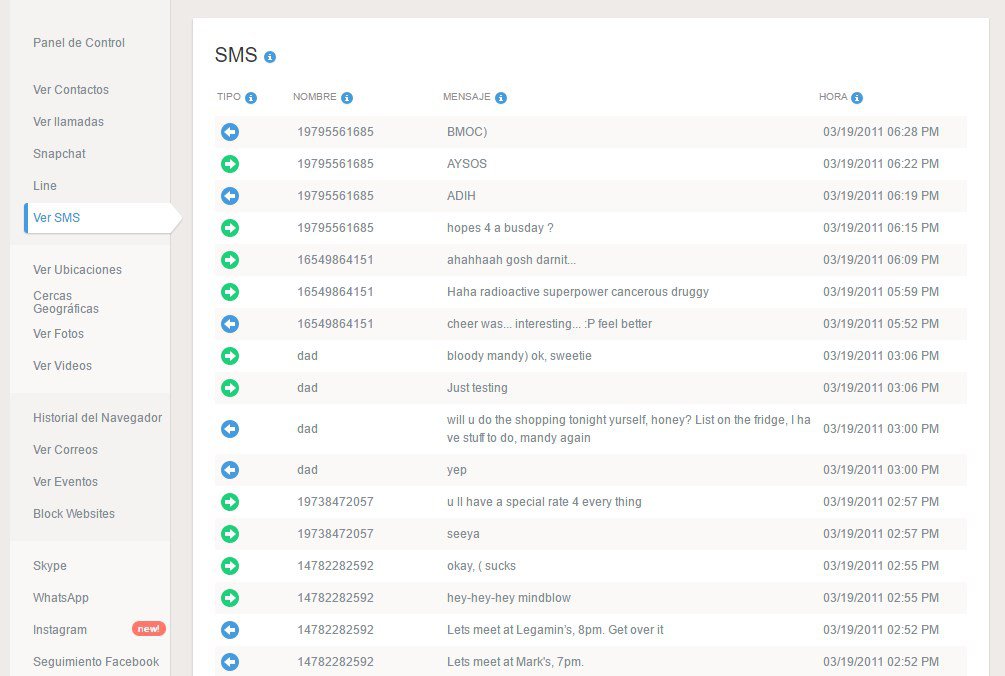Open the Snapchat section
This screenshot has height=676, width=1005.
tap(59, 154)
